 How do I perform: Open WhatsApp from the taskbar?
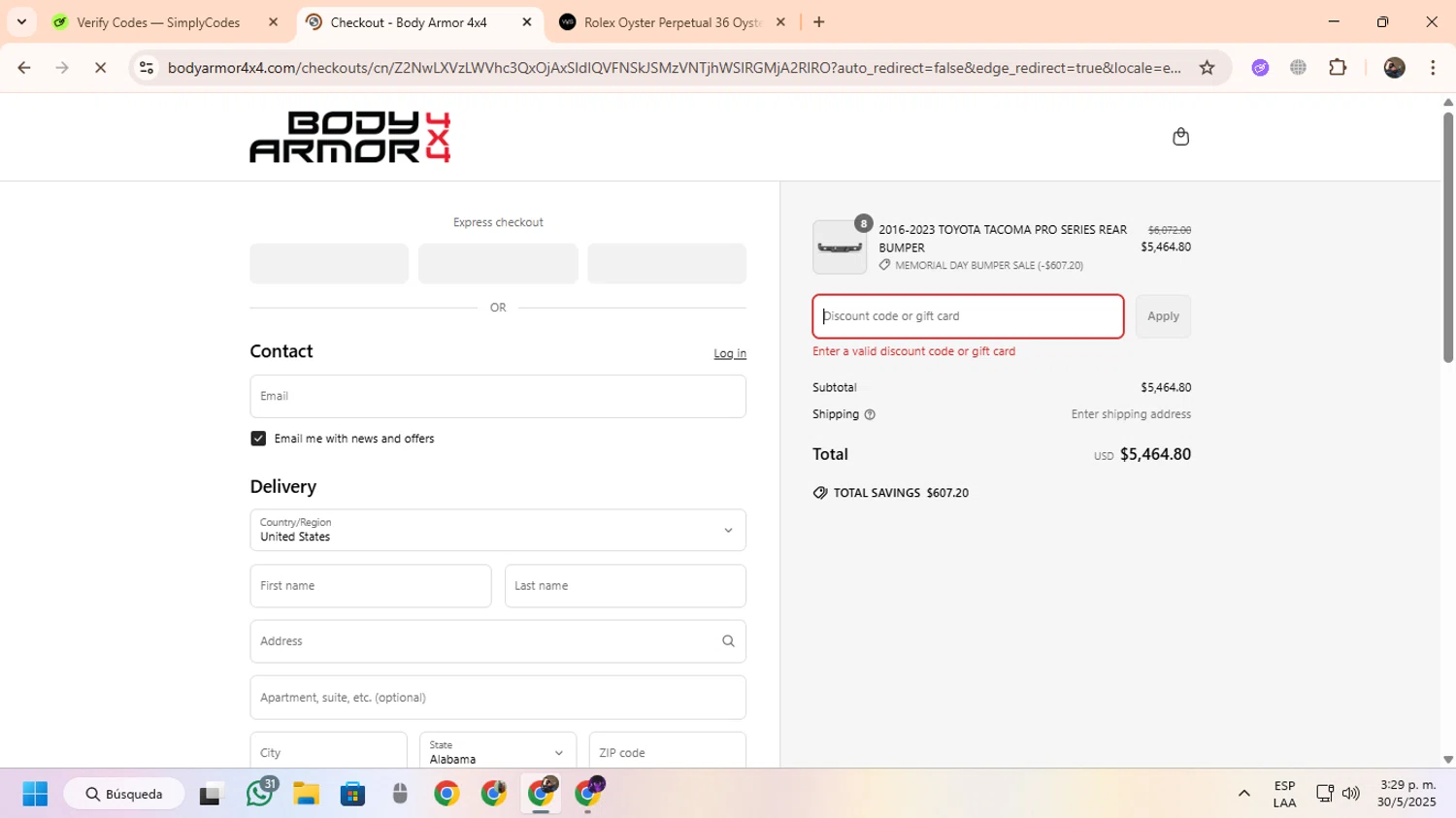point(259,793)
